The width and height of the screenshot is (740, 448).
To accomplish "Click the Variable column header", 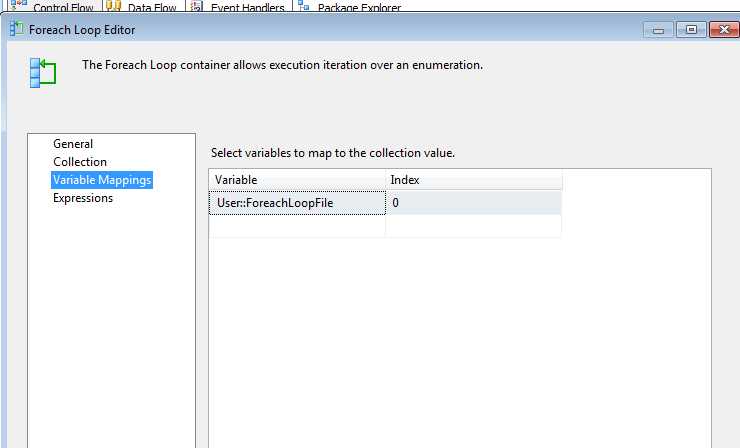I will (297, 180).
